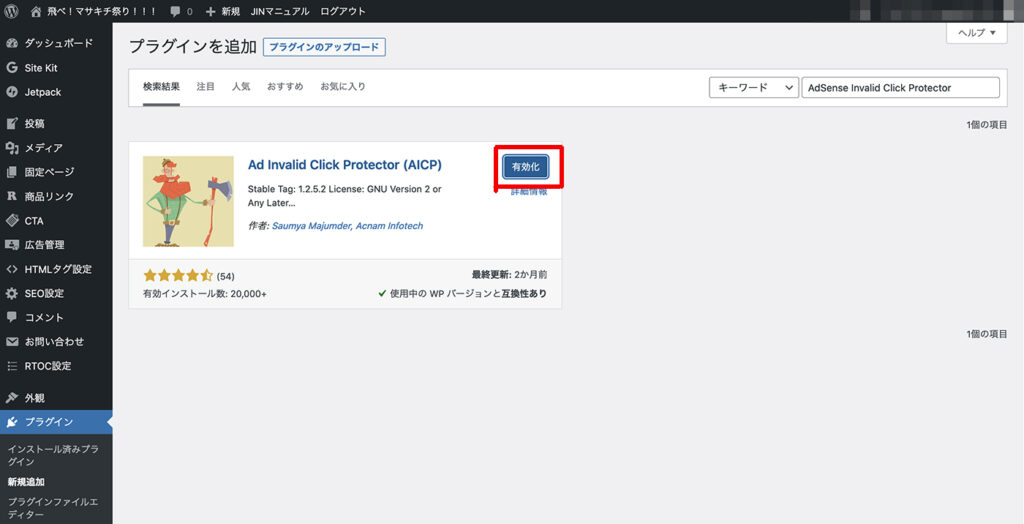Click the Site Kit G icon
This screenshot has height=524, width=1024.
click(x=11, y=67)
